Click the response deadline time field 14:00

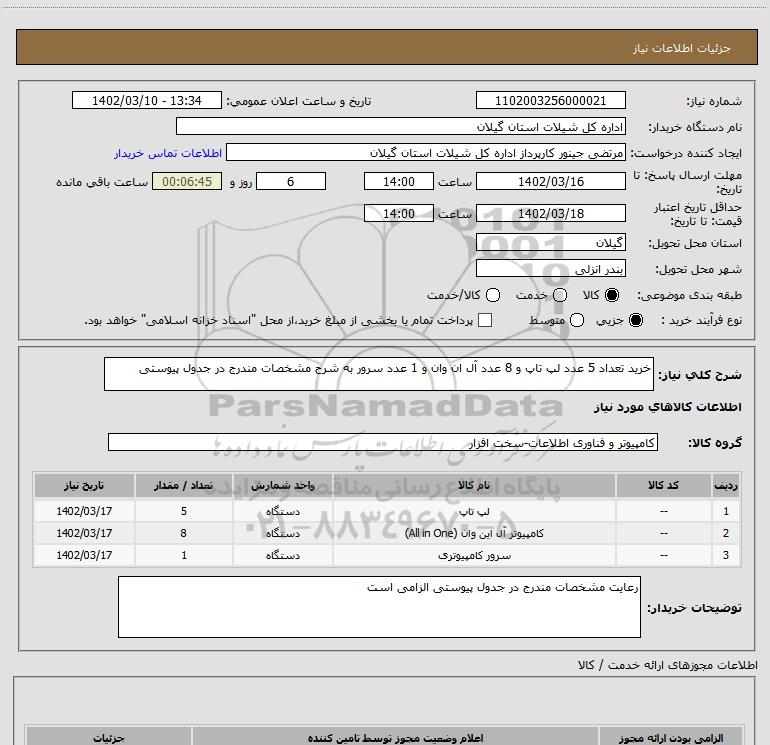[399, 181]
